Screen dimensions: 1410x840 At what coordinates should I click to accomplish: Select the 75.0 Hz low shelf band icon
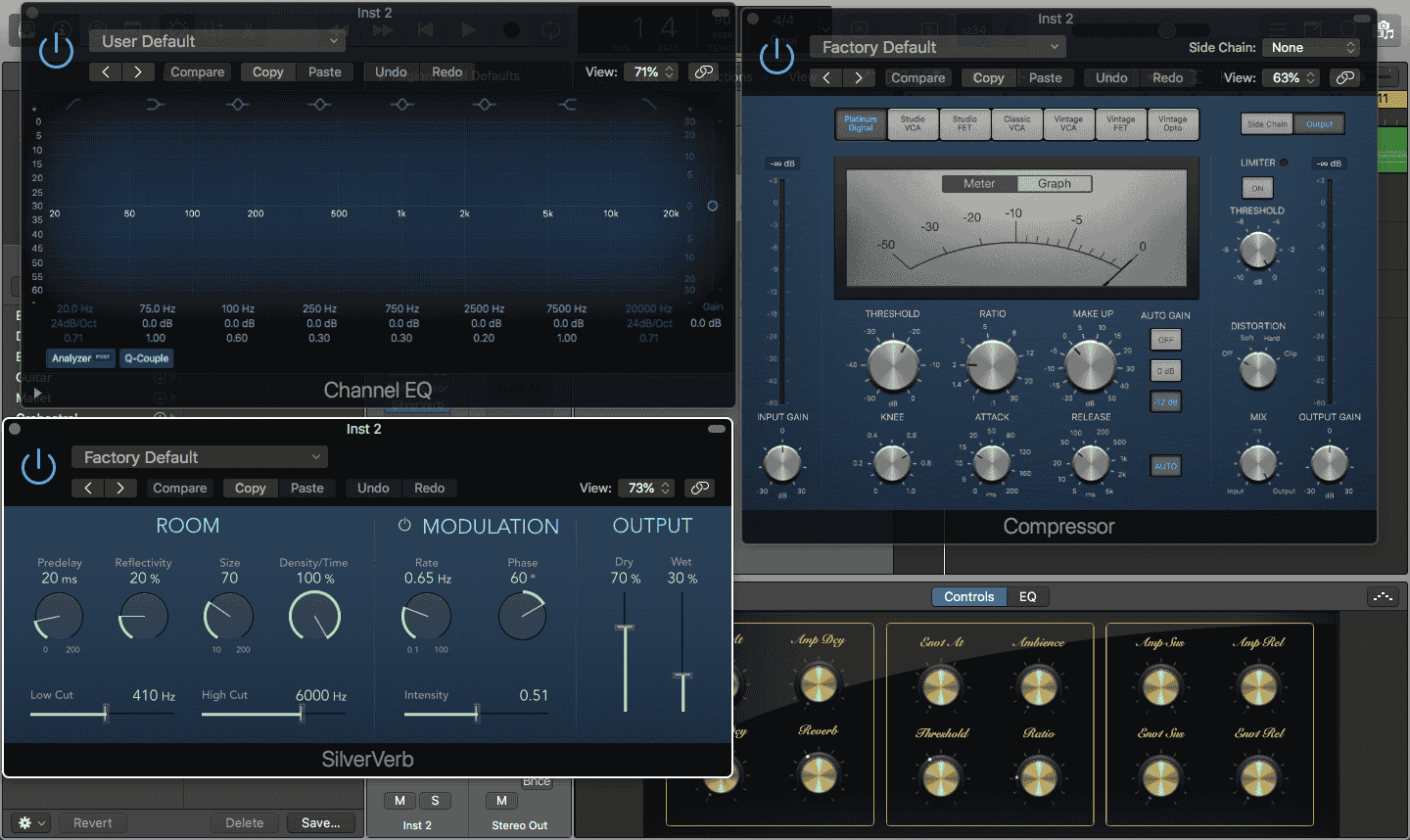point(156,104)
